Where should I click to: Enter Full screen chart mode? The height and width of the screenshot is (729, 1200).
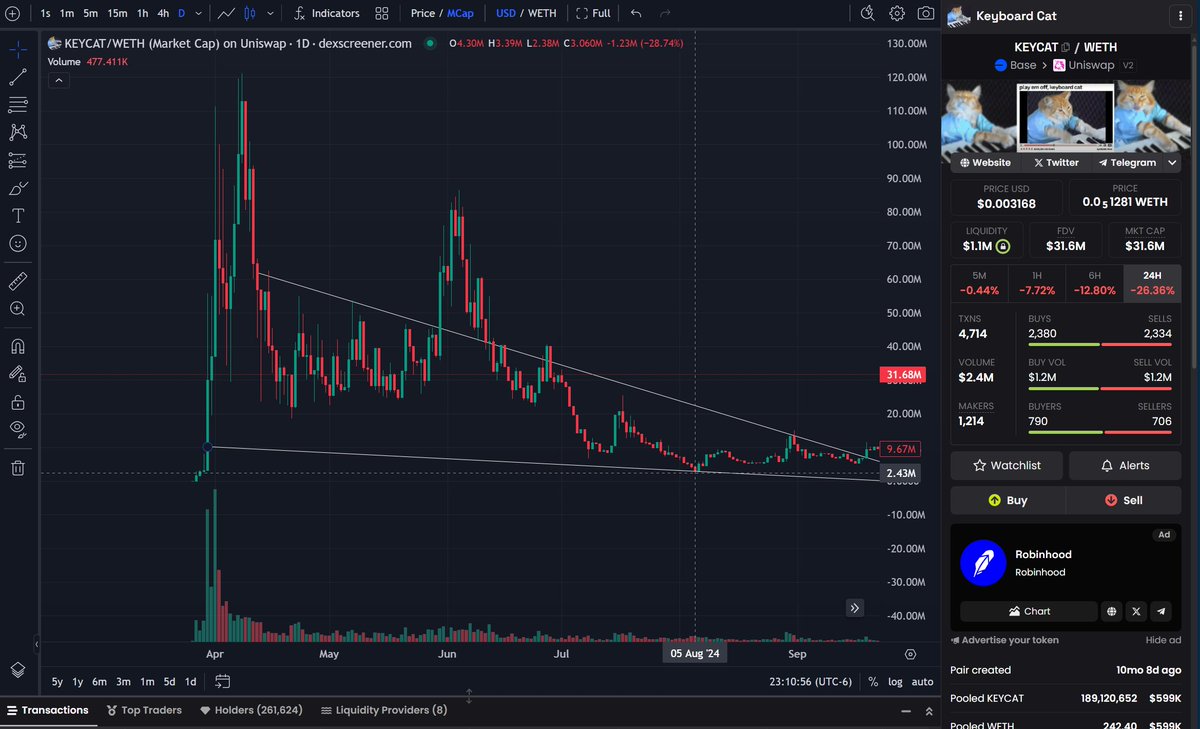(593, 13)
